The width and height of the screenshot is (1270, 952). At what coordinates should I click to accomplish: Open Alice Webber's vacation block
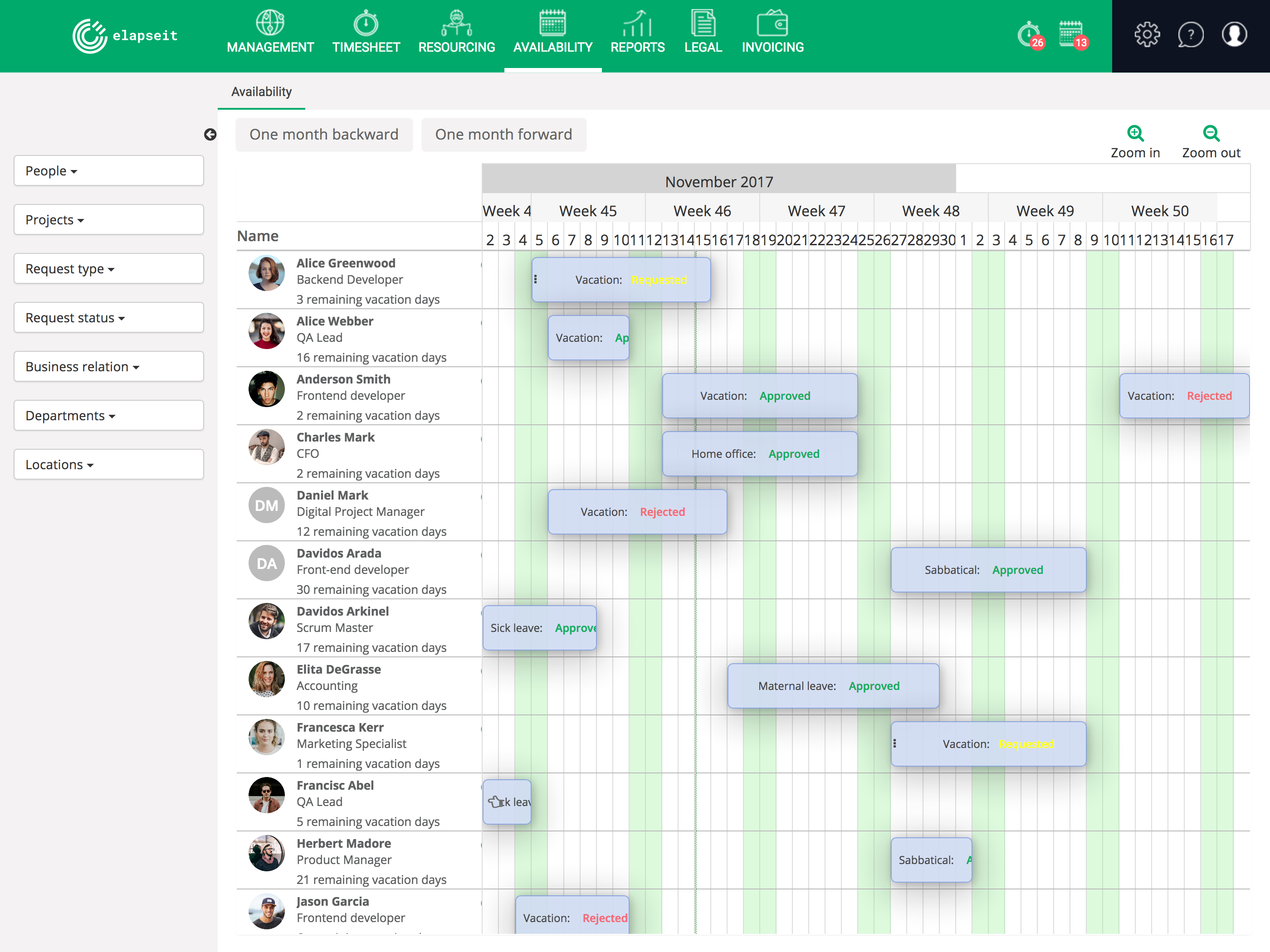tap(588, 337)
